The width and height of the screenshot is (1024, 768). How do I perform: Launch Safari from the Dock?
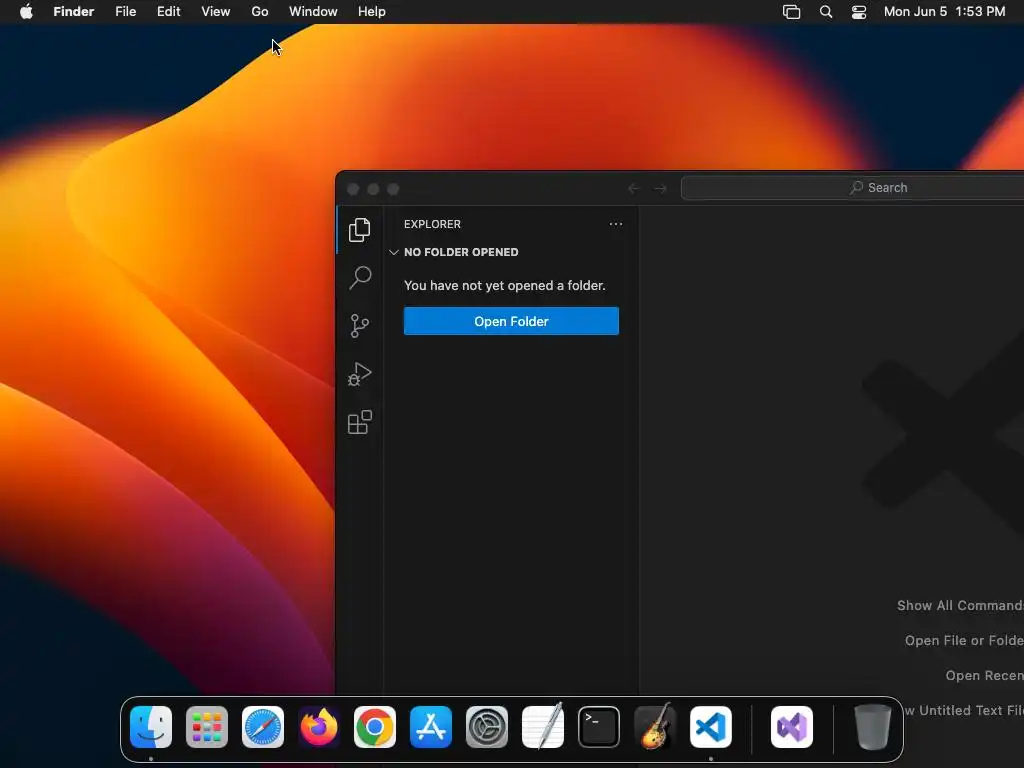[x=263, y=727]
